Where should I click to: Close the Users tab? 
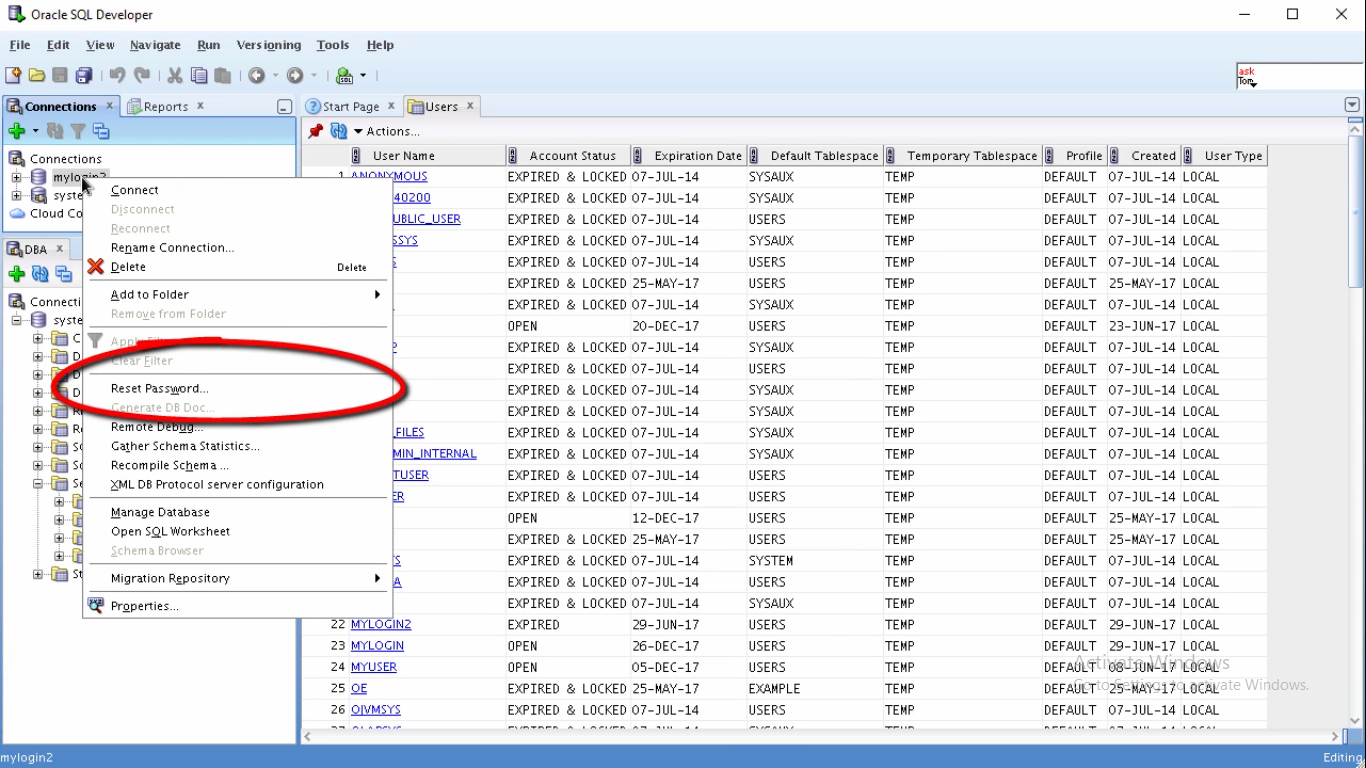coord(469,105)
